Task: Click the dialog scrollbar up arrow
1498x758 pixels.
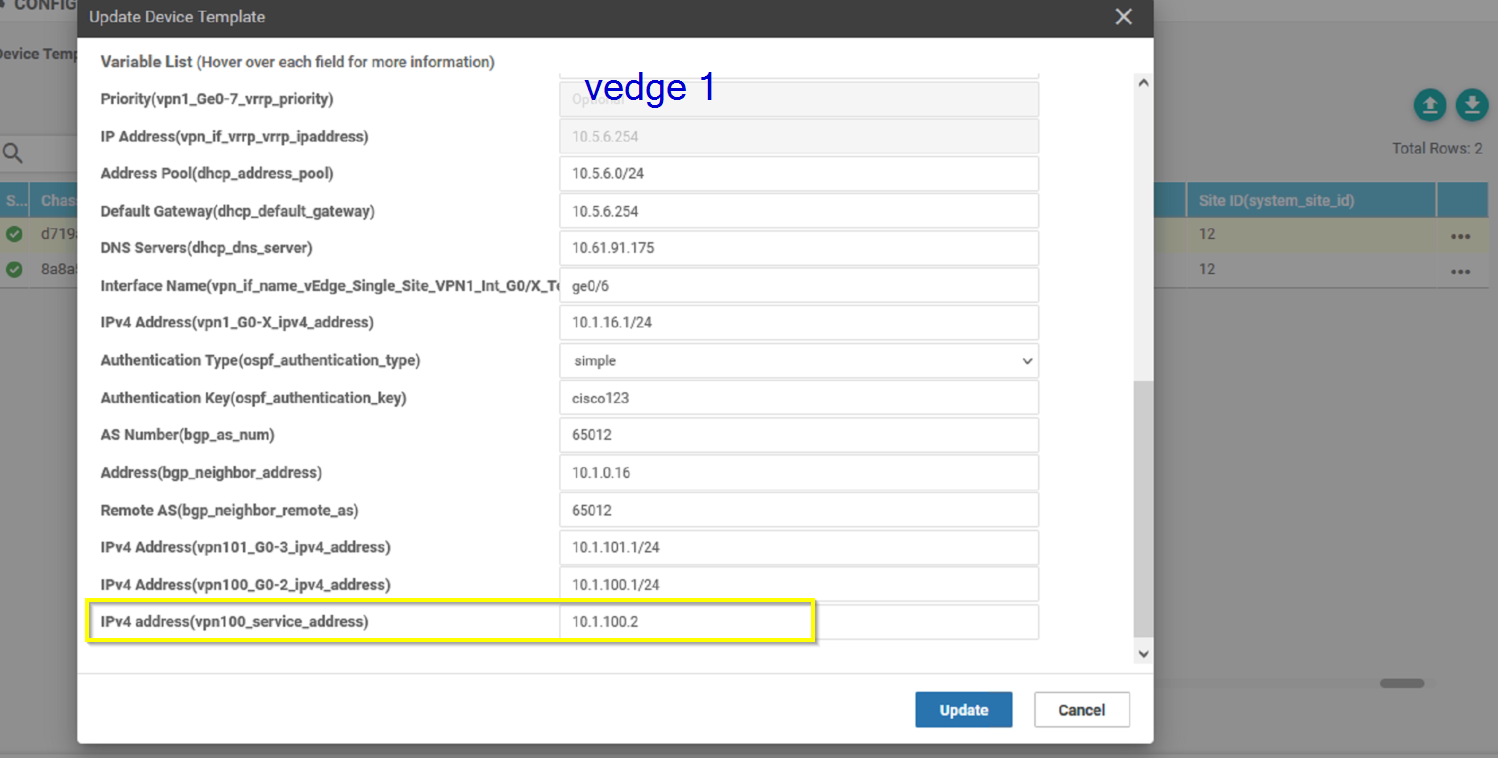Action: click(1144, 84)
